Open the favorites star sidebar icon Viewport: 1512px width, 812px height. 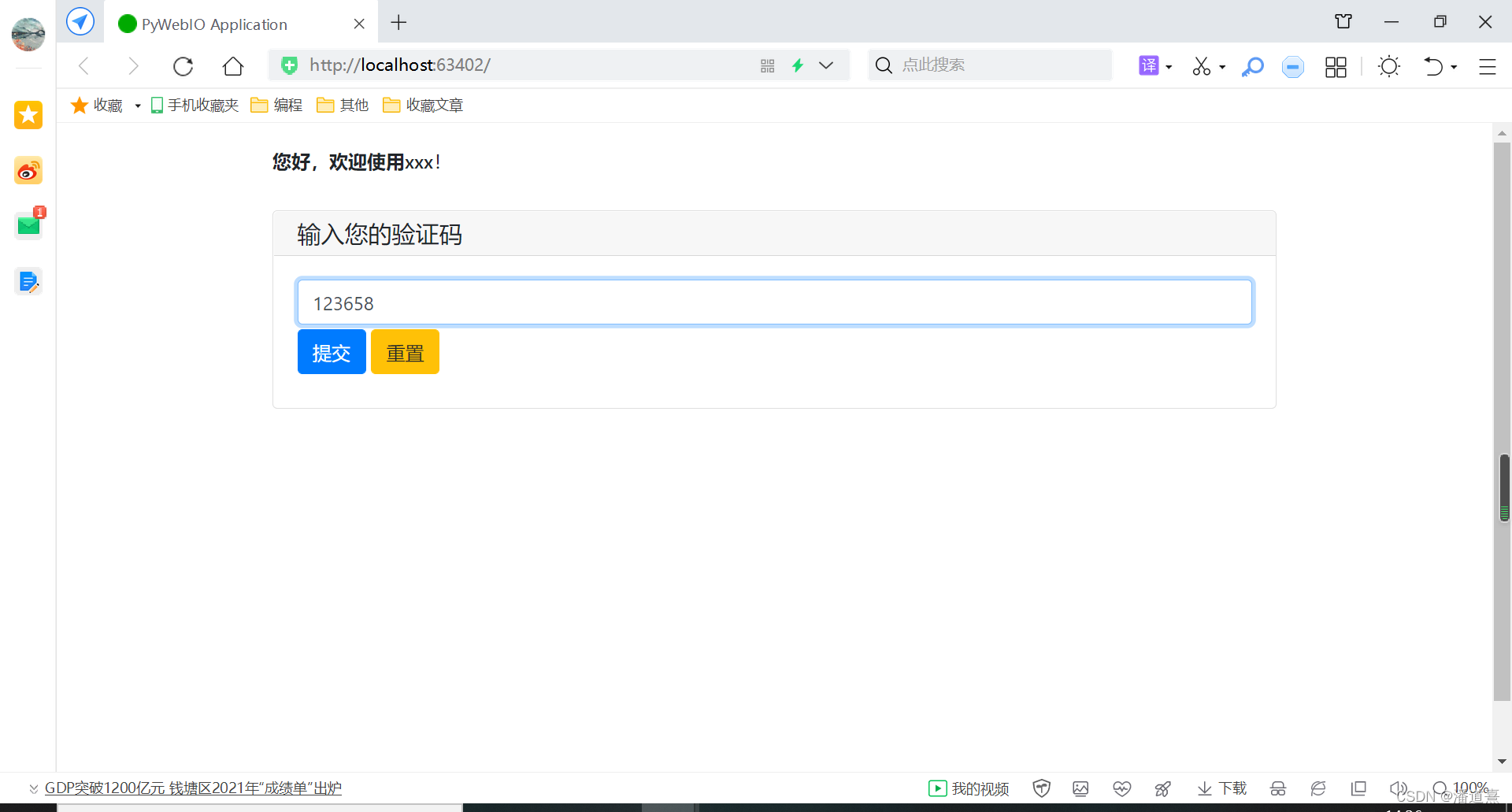(x=28, y=115)
